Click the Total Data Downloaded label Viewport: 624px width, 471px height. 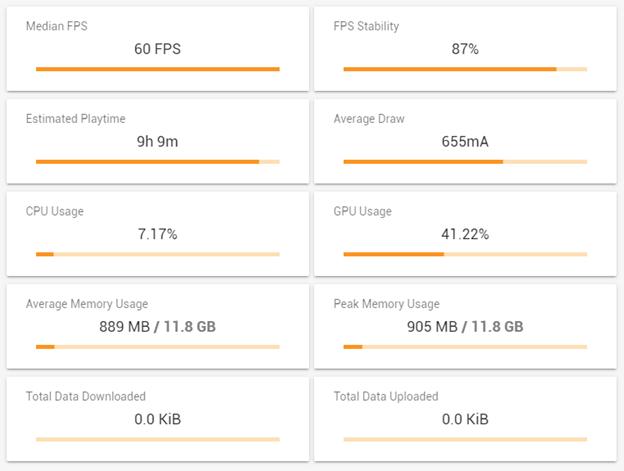[85, 396]
